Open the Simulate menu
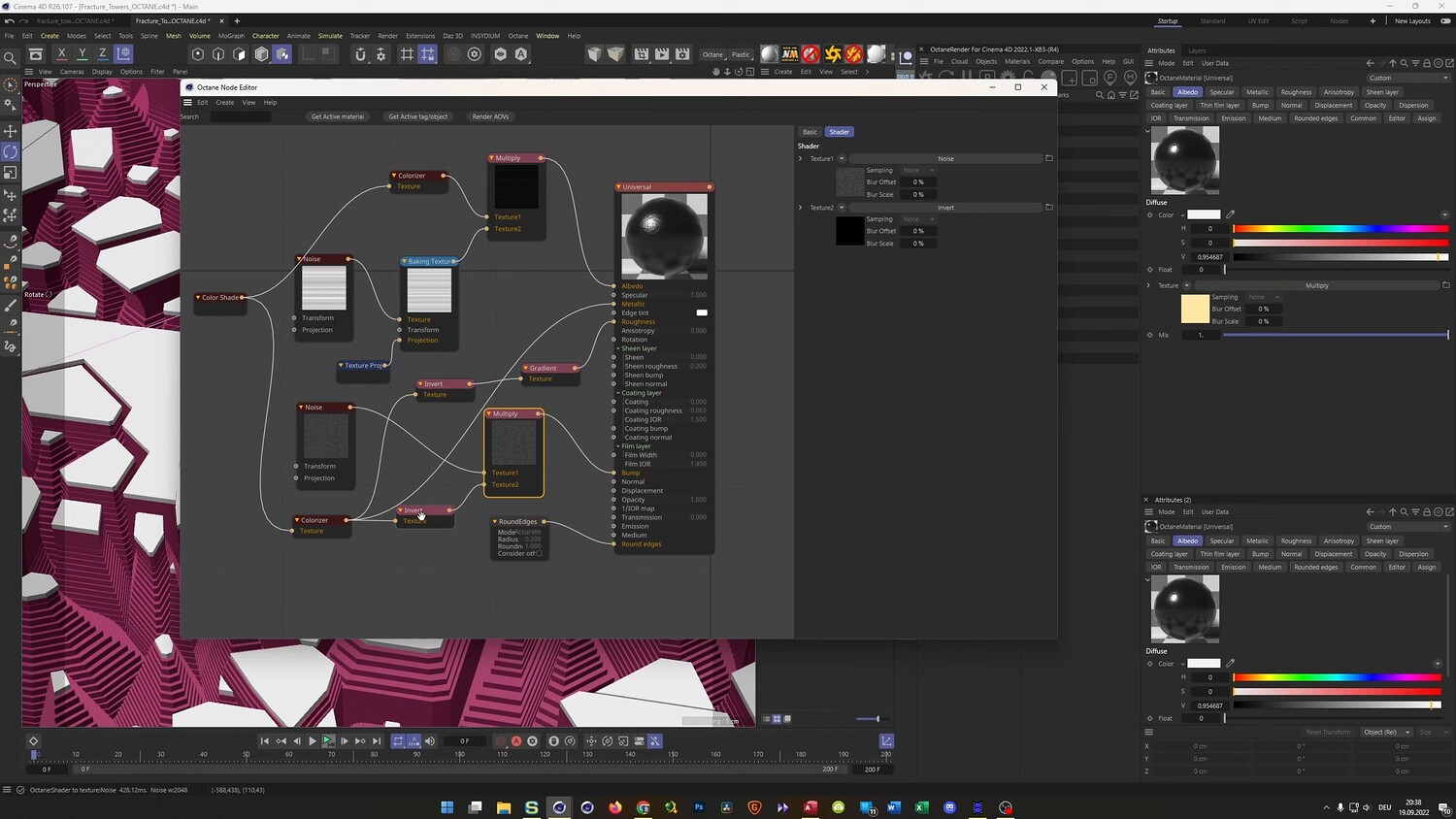The image size is (1456, 819). pos(330,36)
